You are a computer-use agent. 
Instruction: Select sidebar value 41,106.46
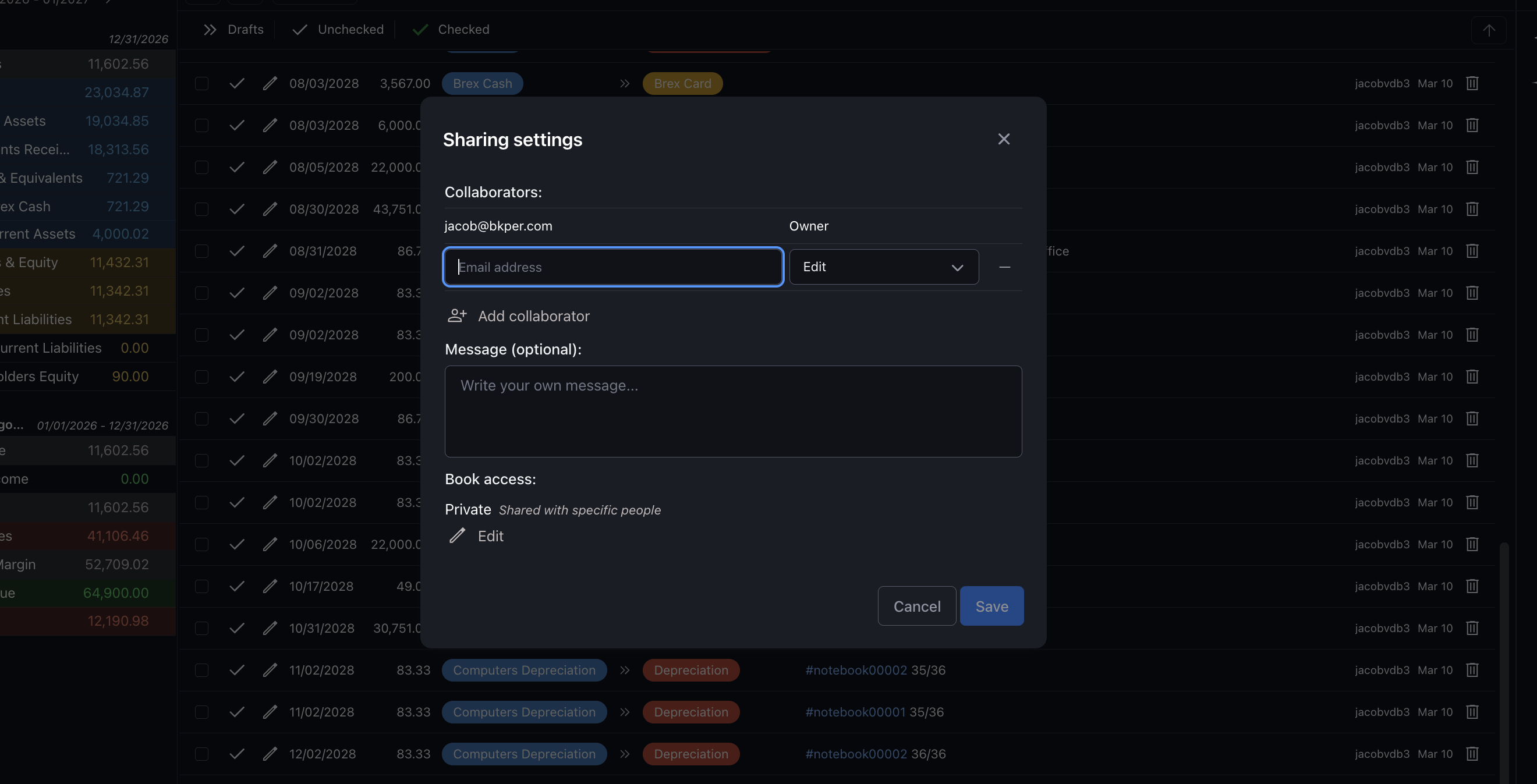tap(118, 536)
